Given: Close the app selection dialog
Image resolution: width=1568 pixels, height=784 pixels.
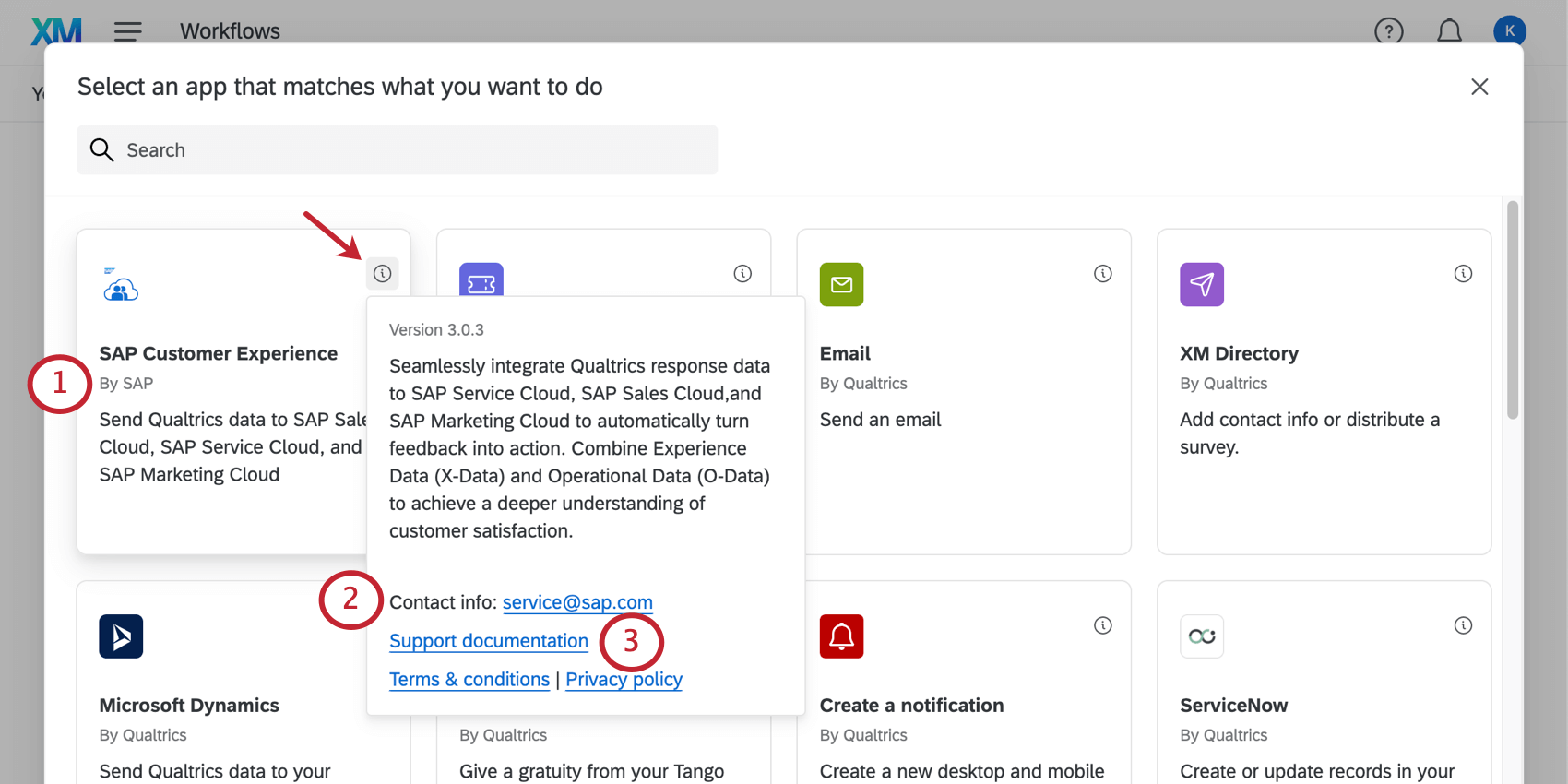Looking at the screenshot, I should point(1479,87).
